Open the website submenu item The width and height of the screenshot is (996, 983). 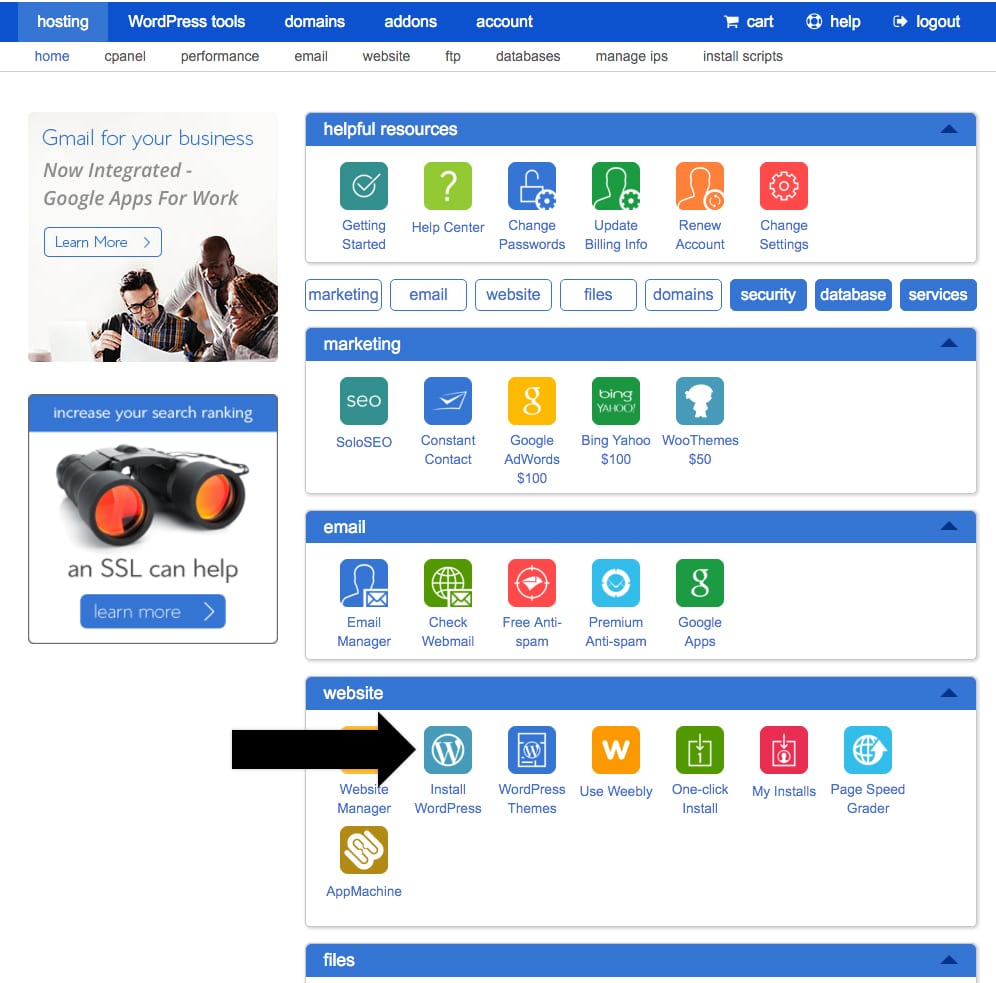386,57
